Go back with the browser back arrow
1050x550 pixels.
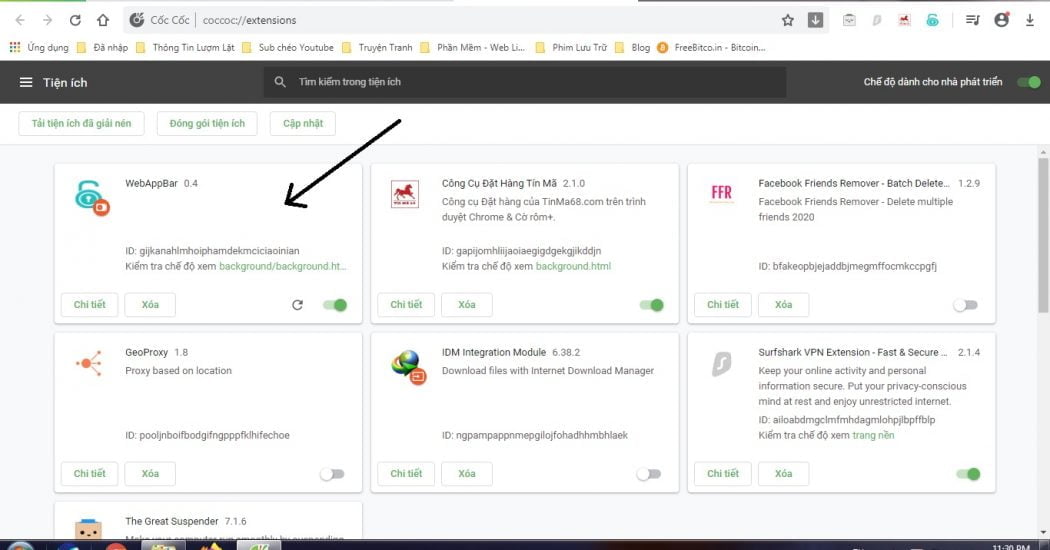pos(20,20)
